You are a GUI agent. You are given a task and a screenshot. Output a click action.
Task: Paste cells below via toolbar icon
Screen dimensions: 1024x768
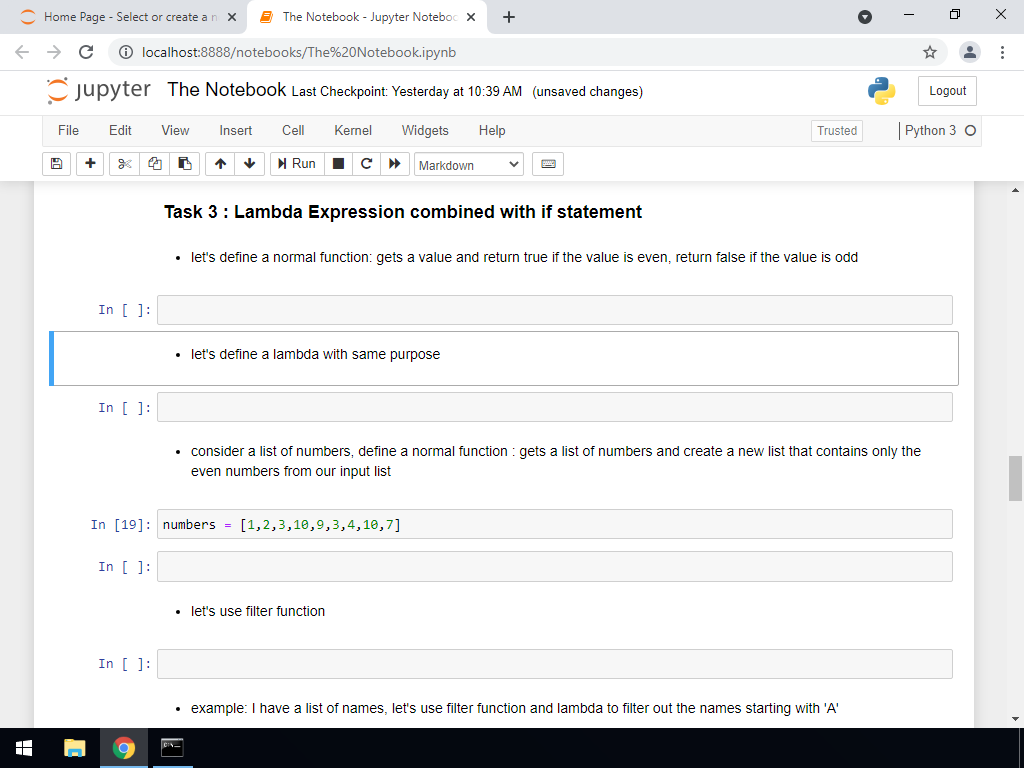click(x=185, y=164)
